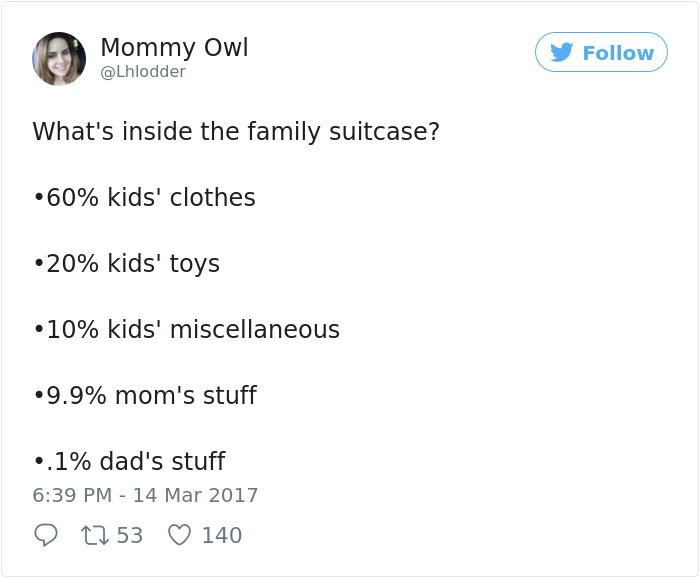Show the 53 retweets count

click(130, 536)
